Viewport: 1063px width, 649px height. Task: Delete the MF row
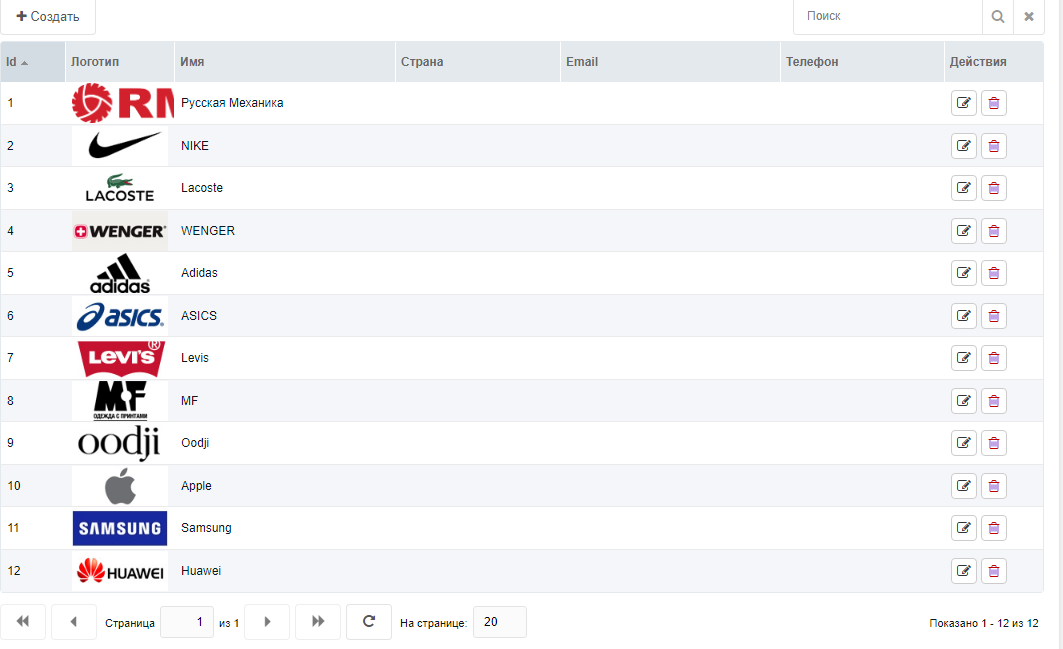[x=994, y=401]
